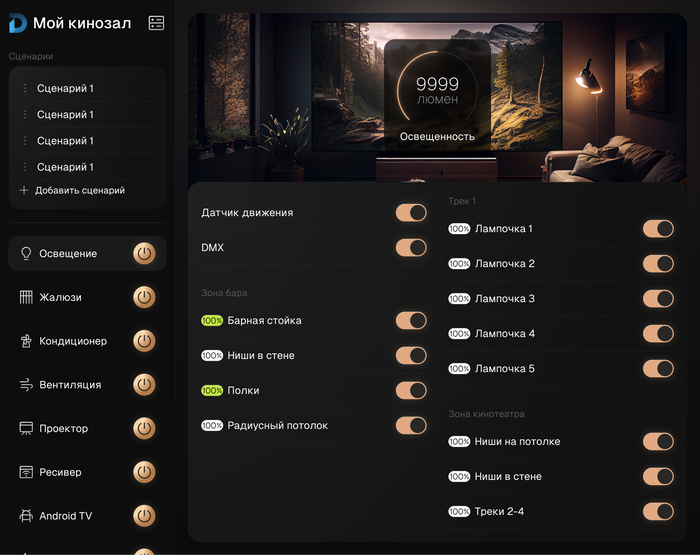Click the power icon next to Освещение

pyautogui.click(x=144, y=254)
